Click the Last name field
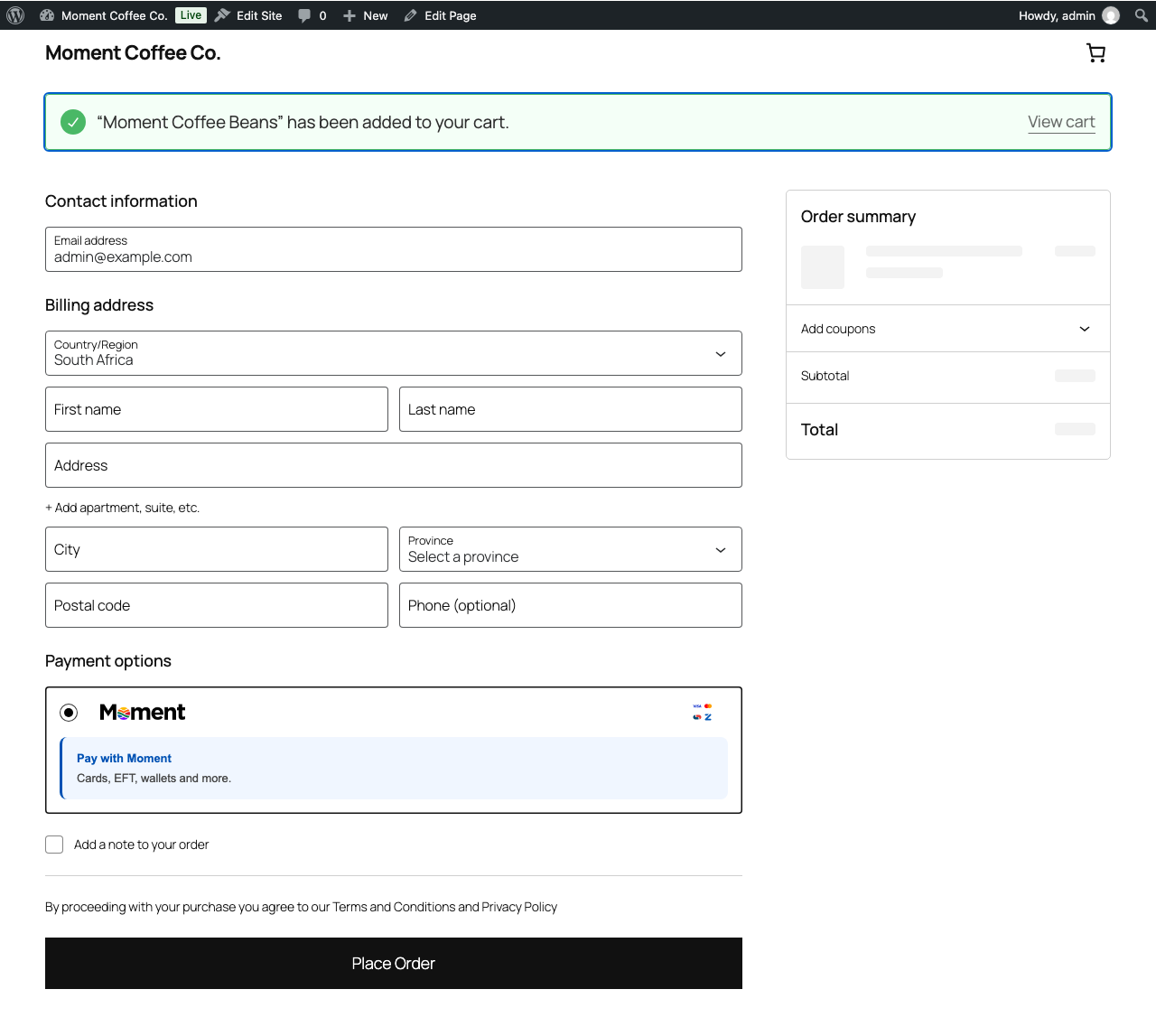1156x1036 pixels. (571, 409)
